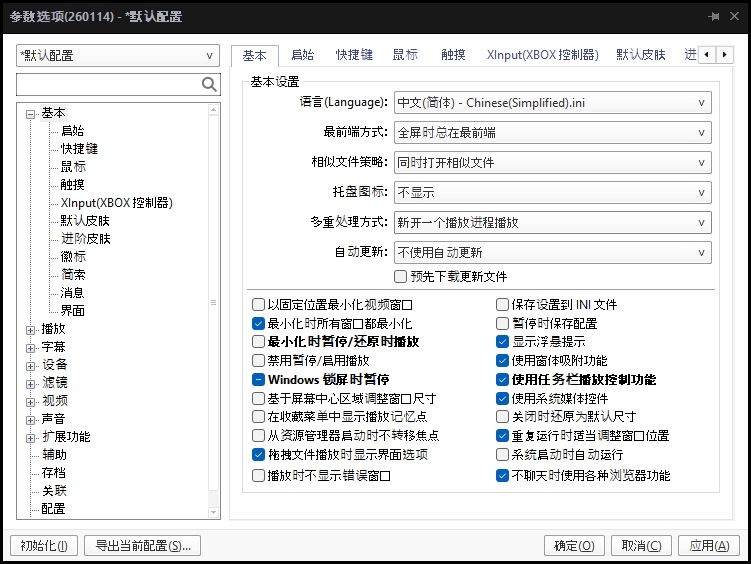The image size is (751, 564).
Task: Switch to the 鼠标 tab
Action: (x=405, y=55)
